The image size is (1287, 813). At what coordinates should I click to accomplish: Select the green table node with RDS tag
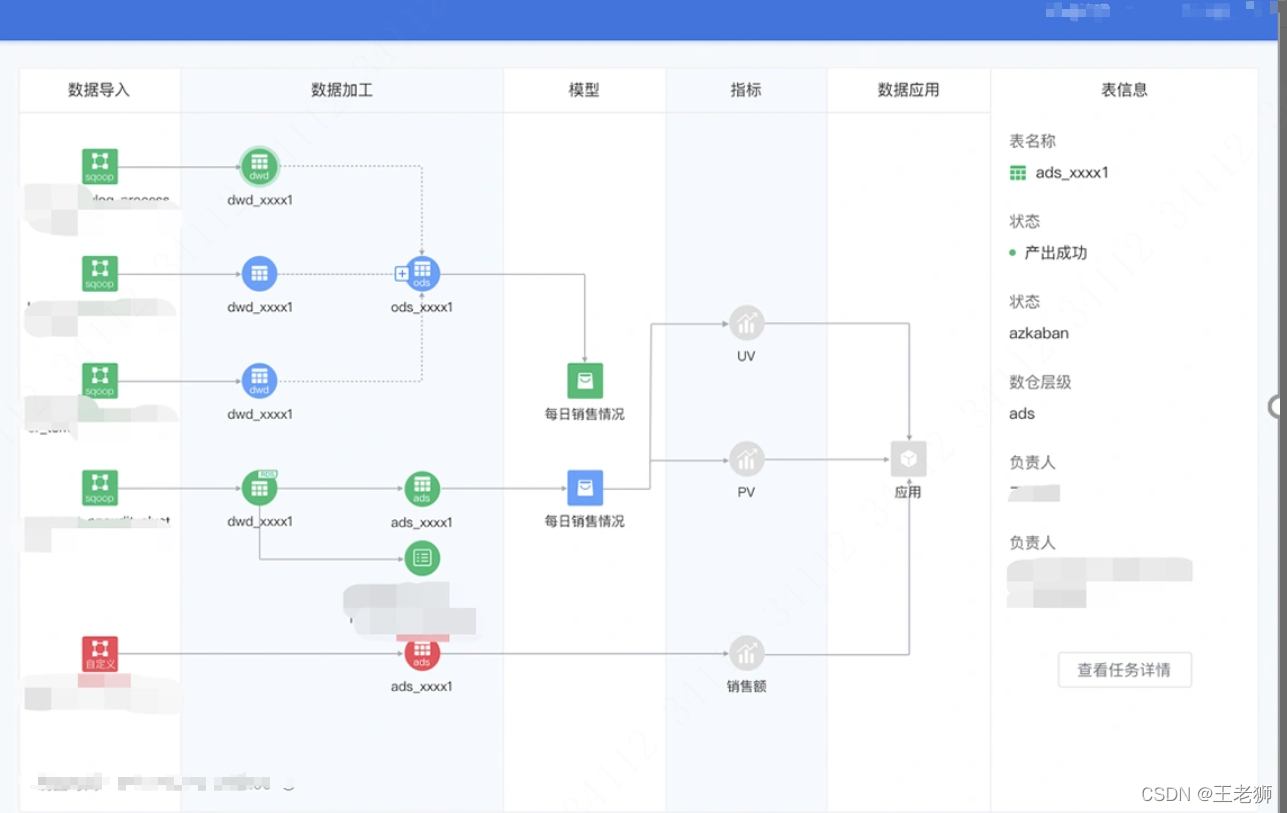(260, 488)
